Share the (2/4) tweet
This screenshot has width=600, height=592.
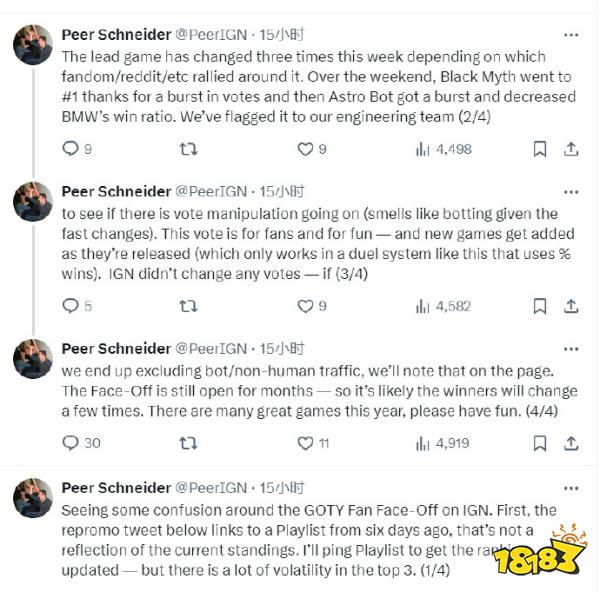571,149
